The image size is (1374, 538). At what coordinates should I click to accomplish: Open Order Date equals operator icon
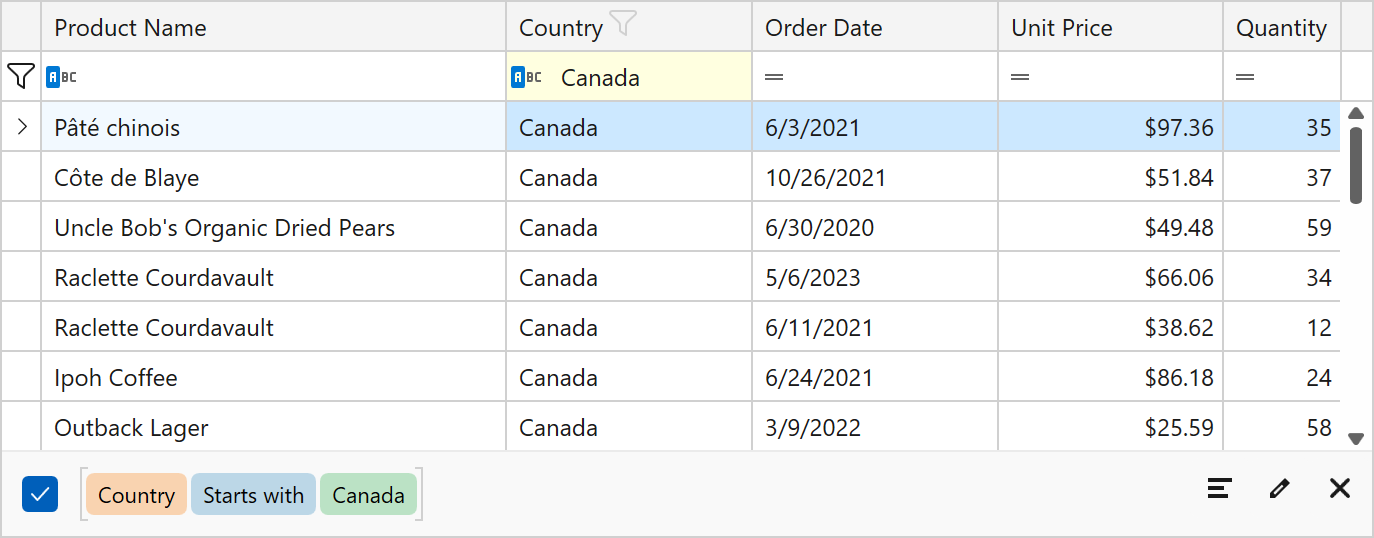(774, 77)
